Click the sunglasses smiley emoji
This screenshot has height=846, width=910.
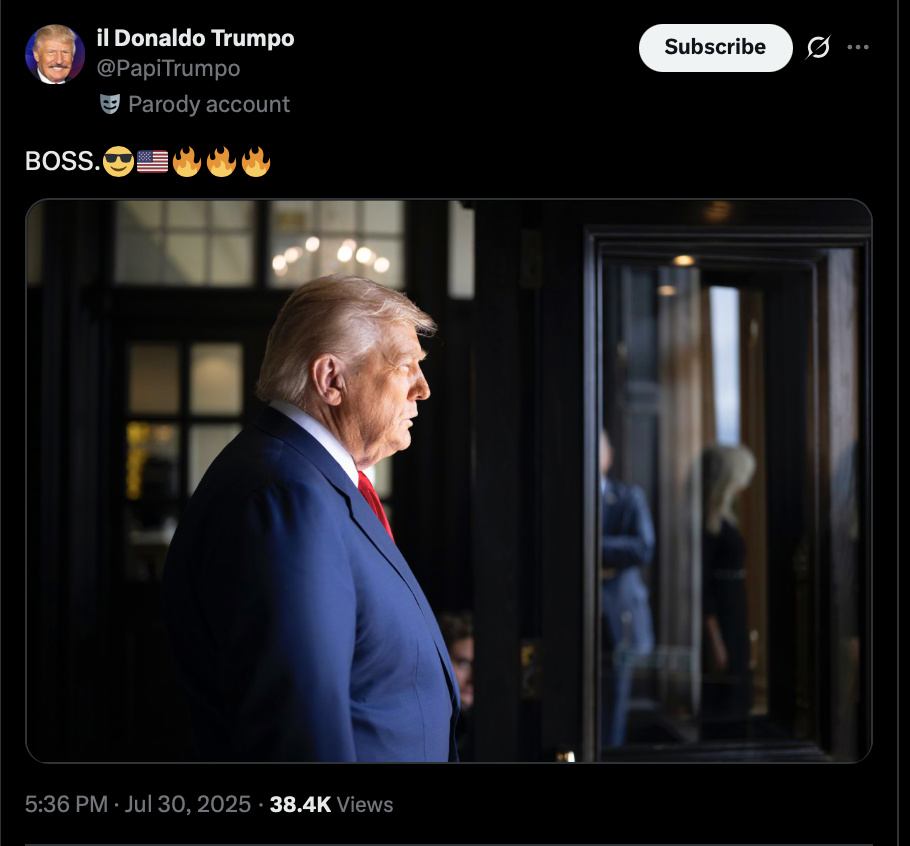tap(118, 161)
